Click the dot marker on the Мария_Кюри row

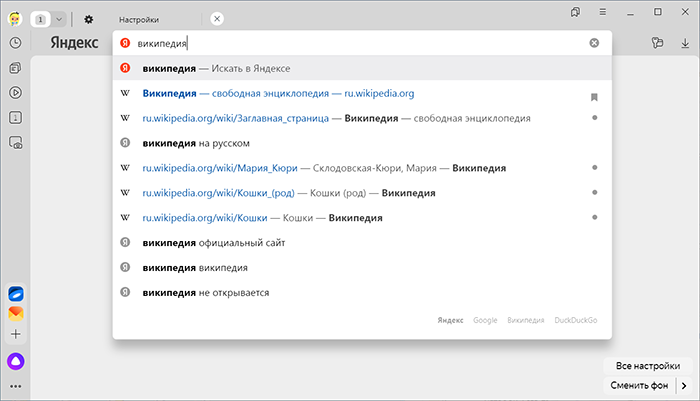[x=595, y=167]
